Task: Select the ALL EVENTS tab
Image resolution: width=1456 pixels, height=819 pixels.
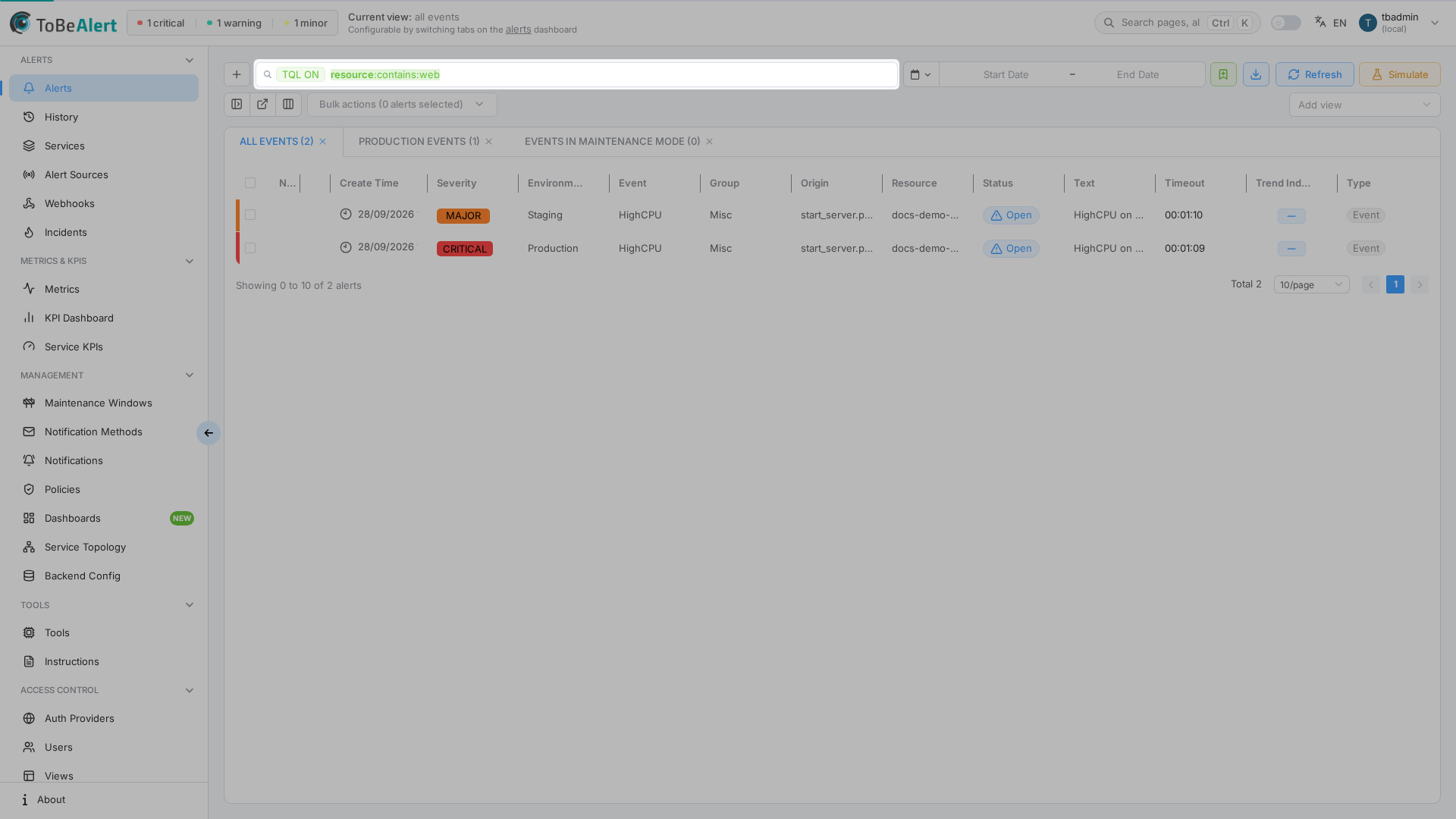Action: [x=276, y=142]
